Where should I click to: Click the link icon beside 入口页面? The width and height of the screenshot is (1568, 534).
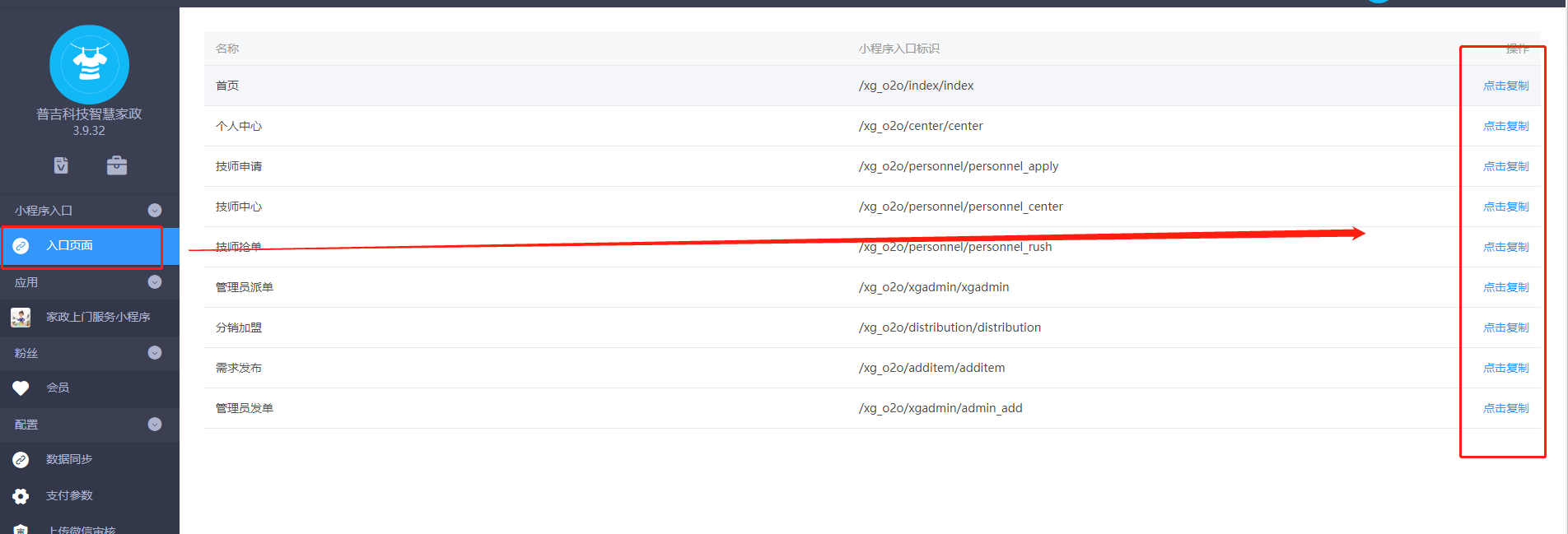[21, 246]
